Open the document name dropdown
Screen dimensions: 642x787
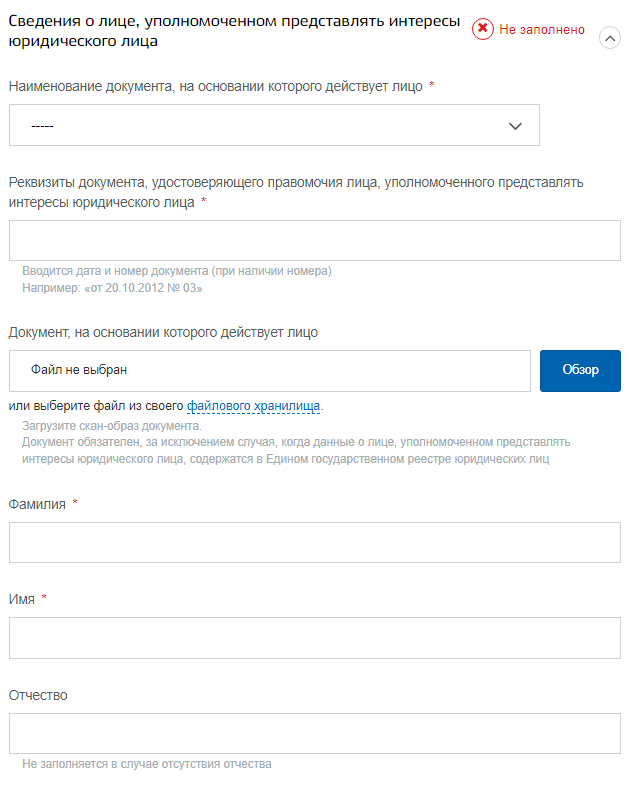(274, 125)
